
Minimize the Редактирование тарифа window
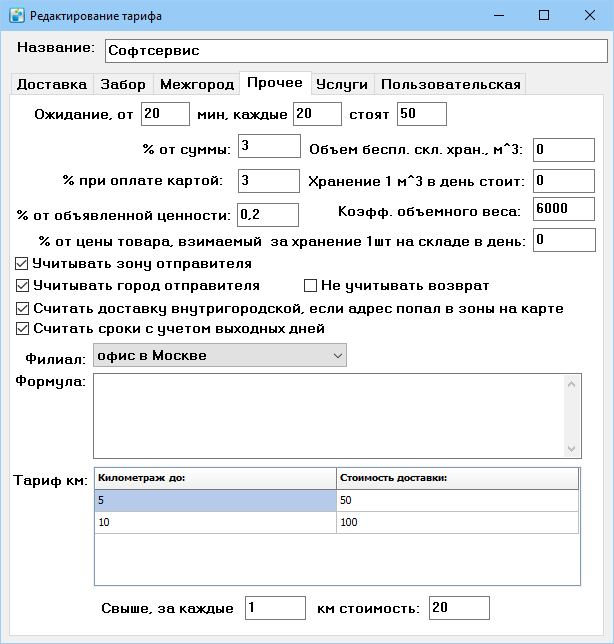499,16
